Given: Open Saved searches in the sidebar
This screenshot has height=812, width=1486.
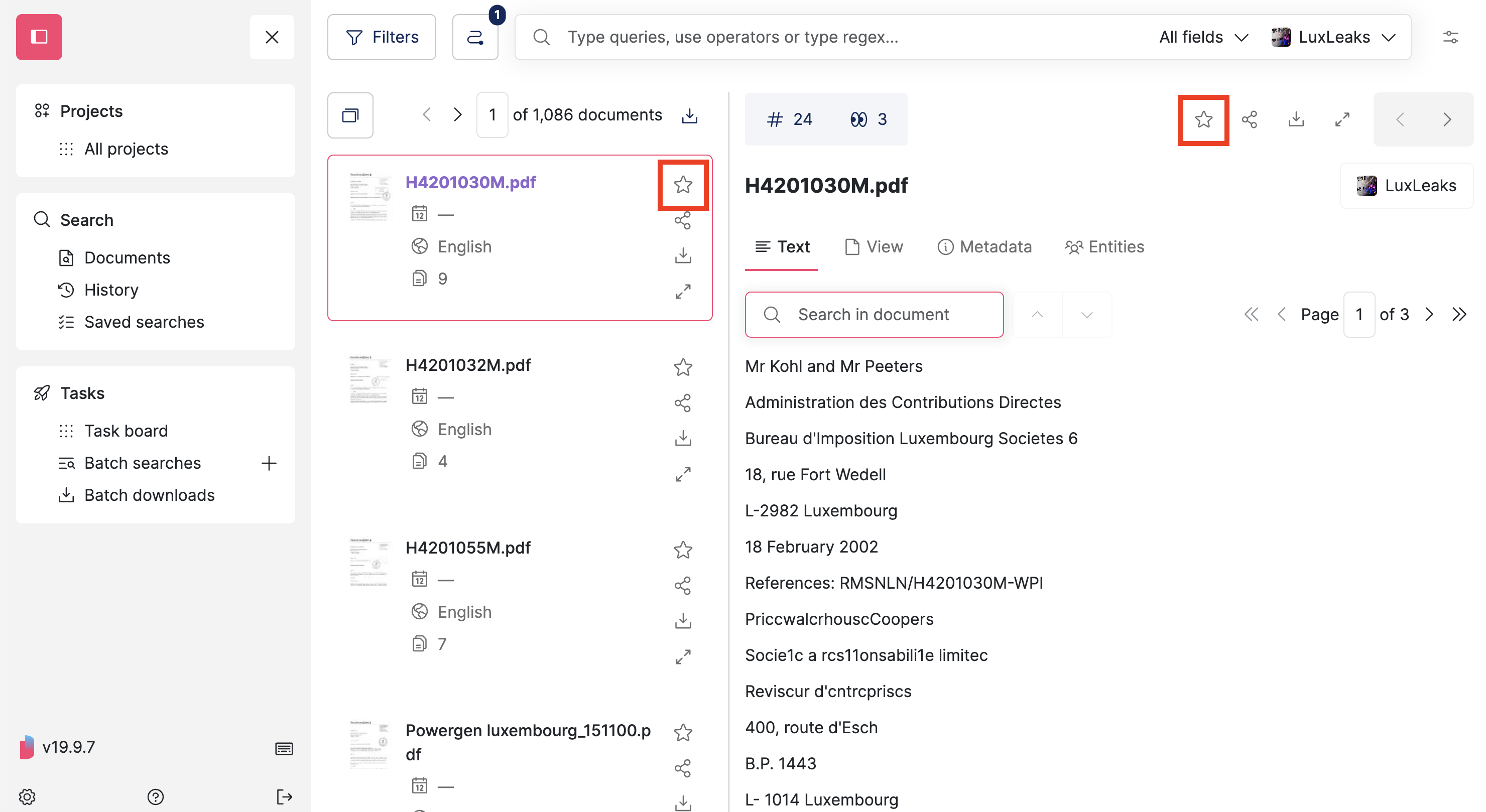Looking at the screenshot, I should [x=144, y=322].
